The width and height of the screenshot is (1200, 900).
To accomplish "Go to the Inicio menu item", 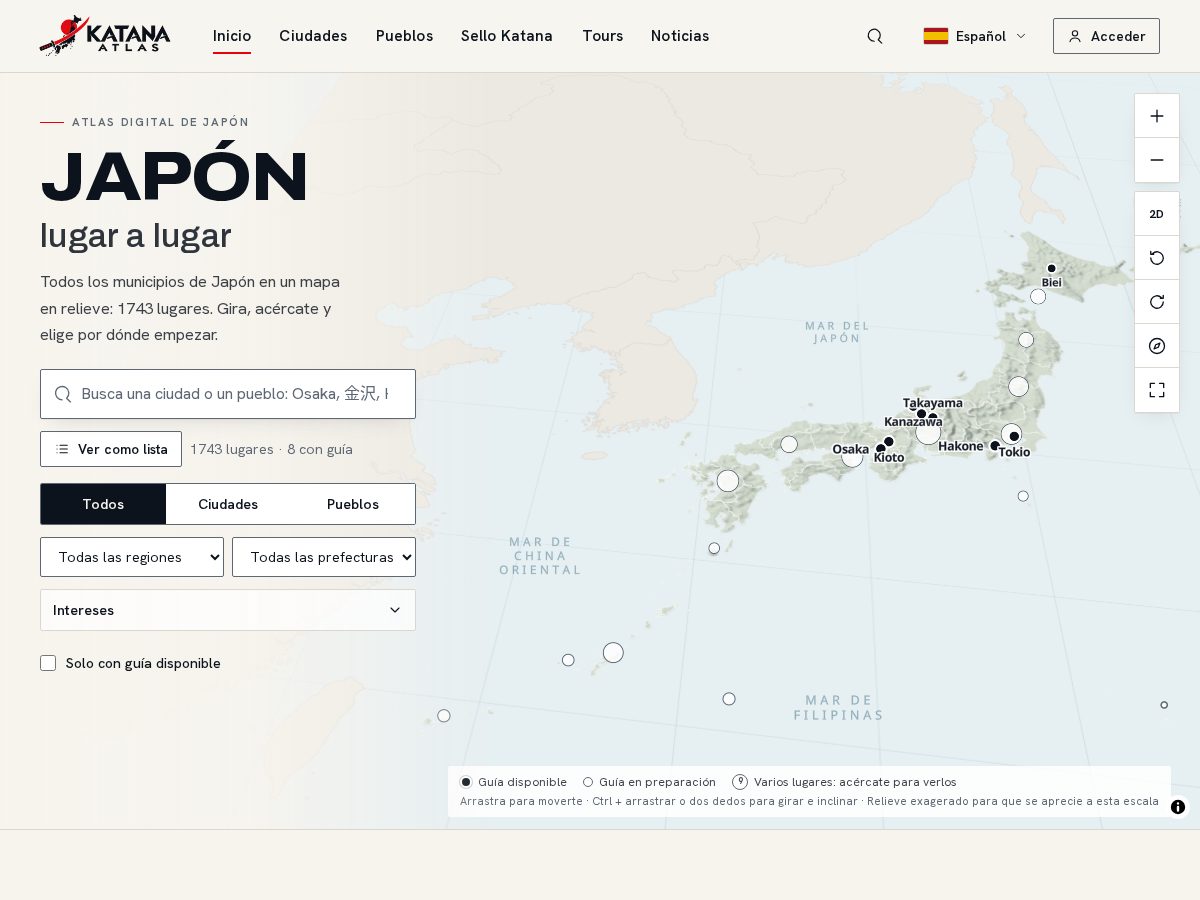I will pos(232,36).
